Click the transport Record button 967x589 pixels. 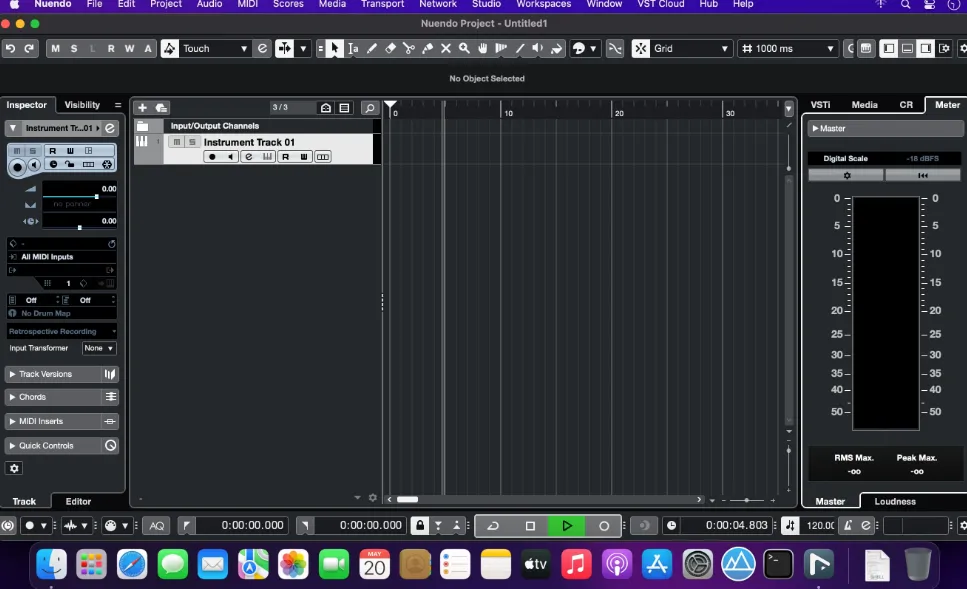[604, 525]
